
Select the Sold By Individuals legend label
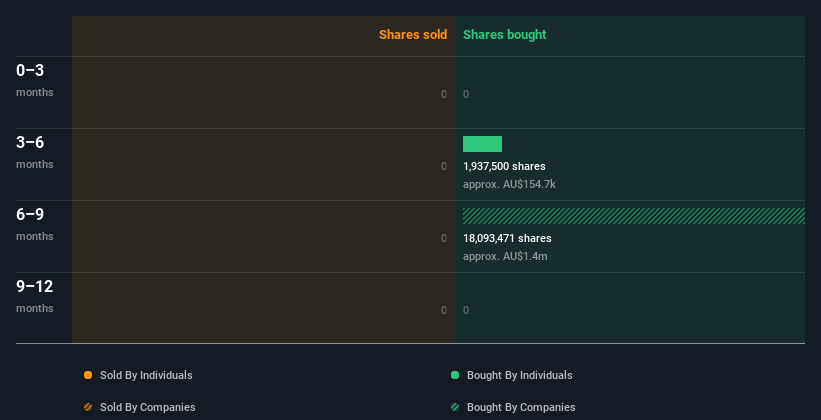coord(146,375)
